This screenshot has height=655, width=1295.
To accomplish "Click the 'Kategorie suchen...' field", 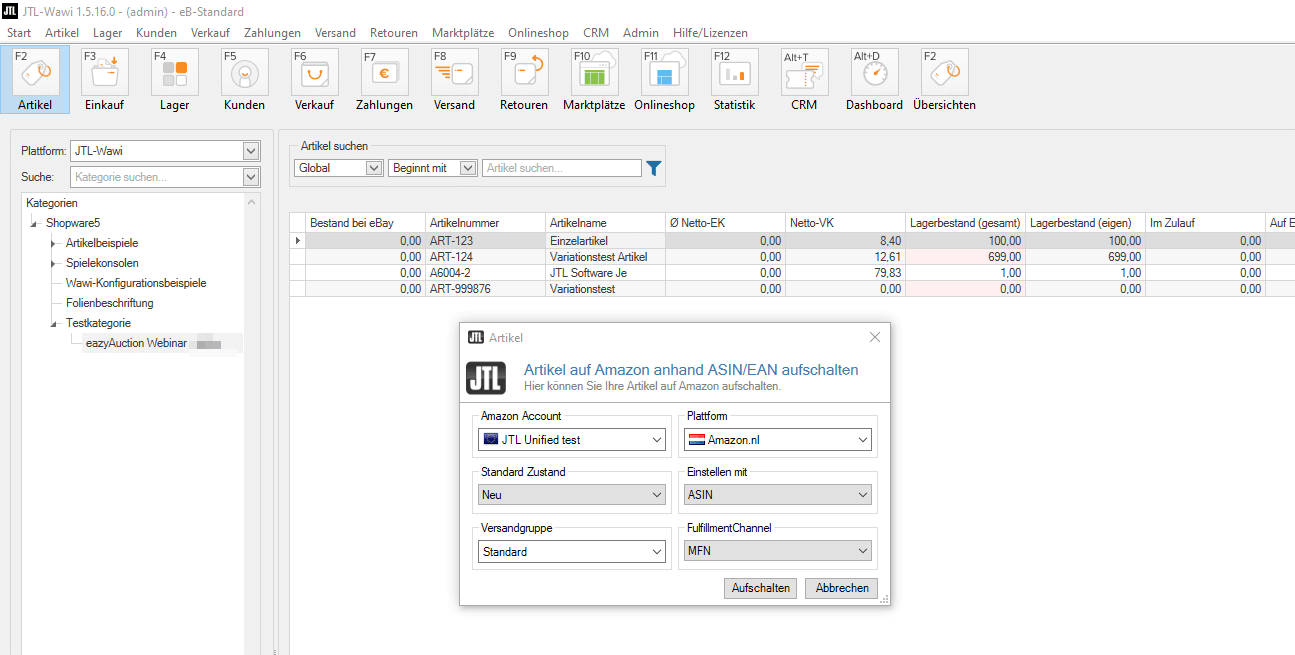I will [x=157, y=177].
